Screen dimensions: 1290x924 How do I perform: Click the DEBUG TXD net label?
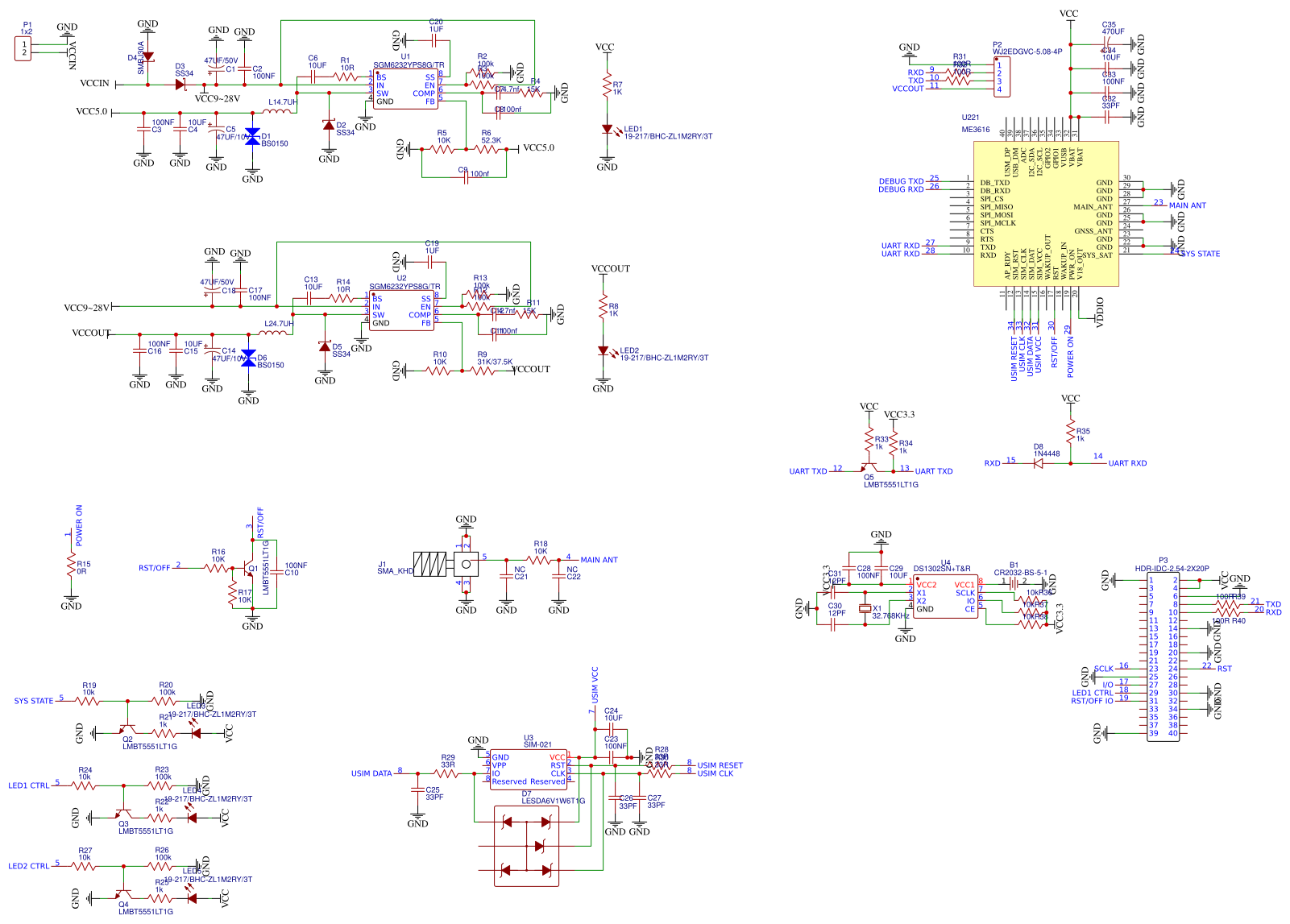901,182
